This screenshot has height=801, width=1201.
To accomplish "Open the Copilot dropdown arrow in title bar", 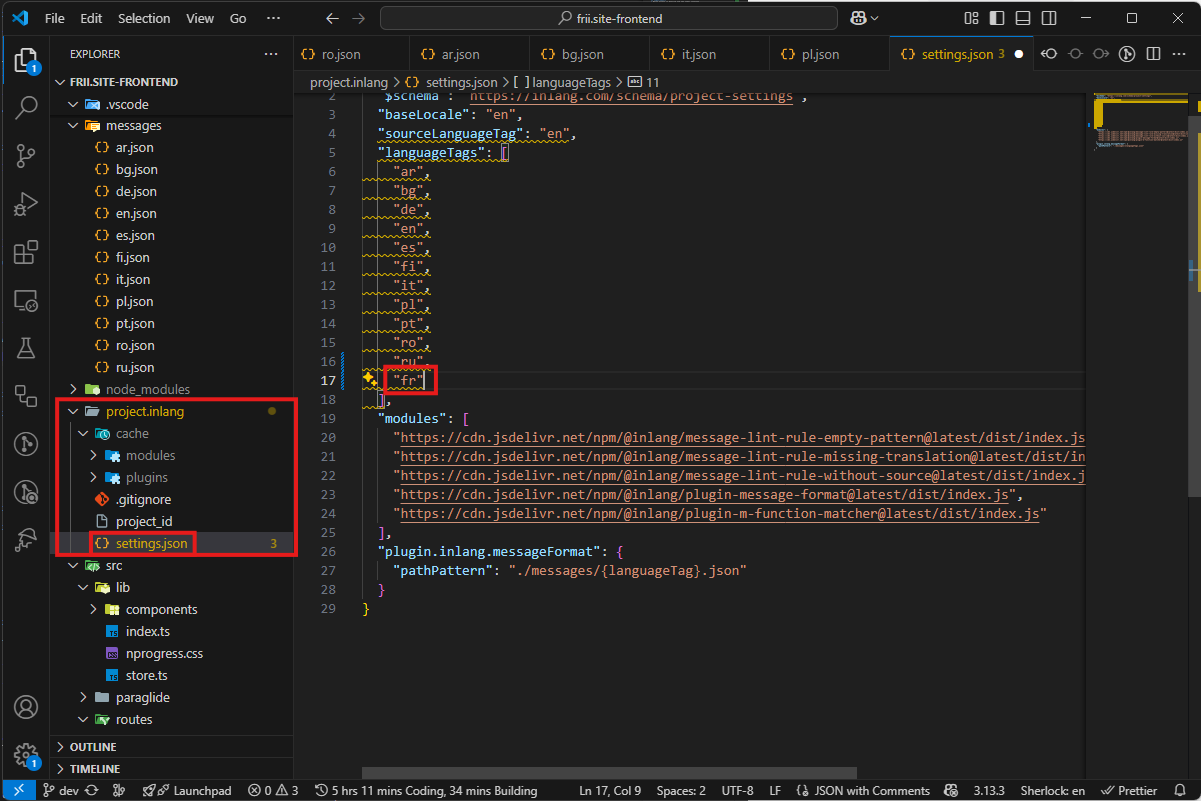I will (x=875, y=18).
